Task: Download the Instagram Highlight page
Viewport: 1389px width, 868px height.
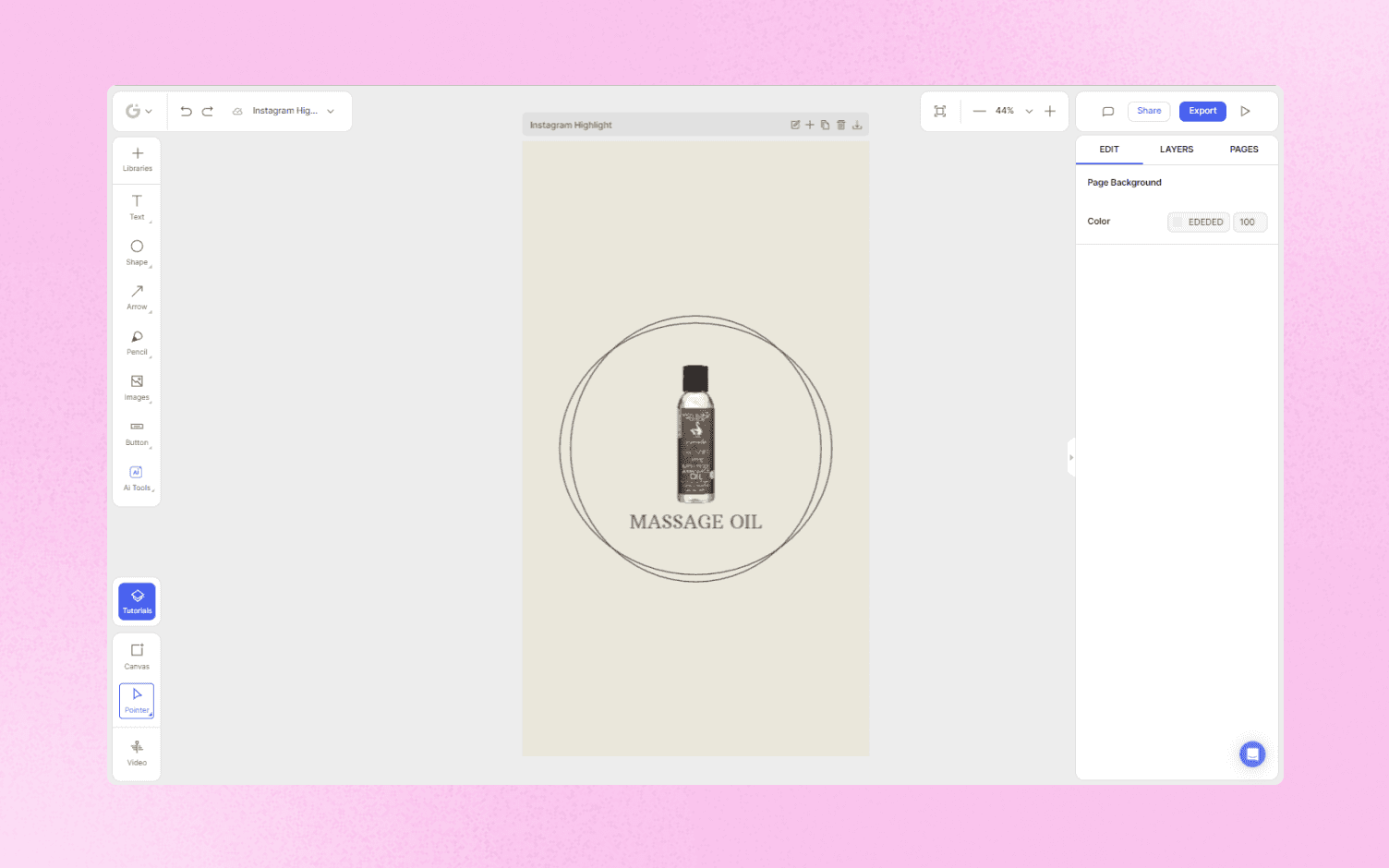Action: pos(856,124)
